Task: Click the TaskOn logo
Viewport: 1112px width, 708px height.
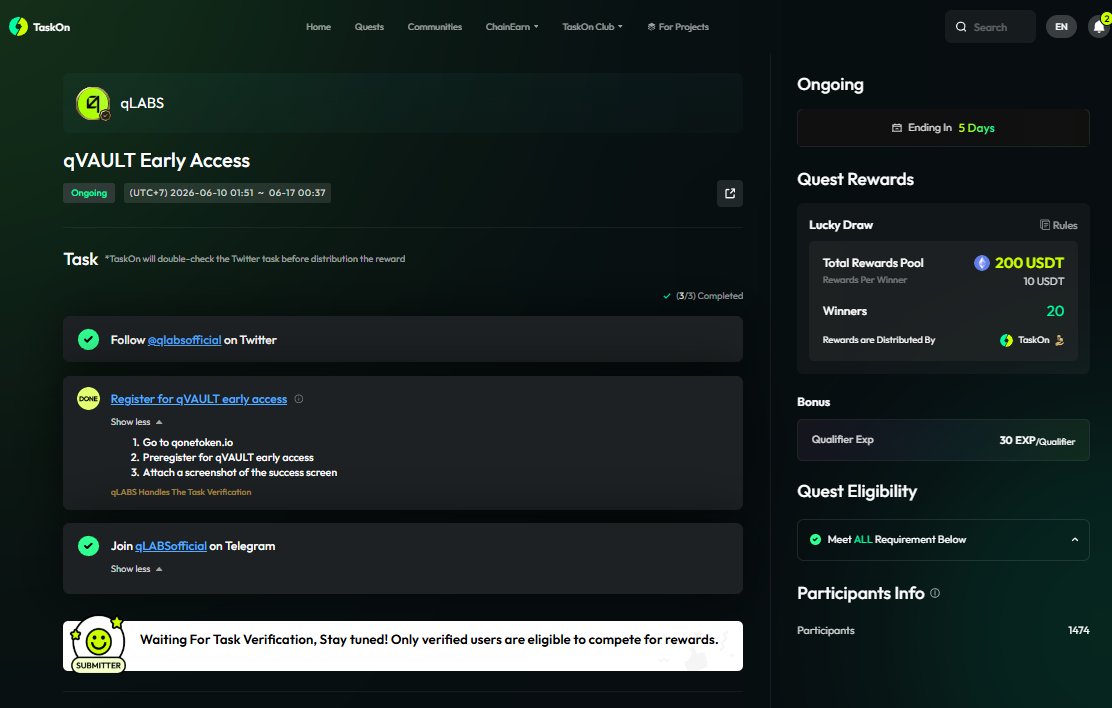Action: 40,27
